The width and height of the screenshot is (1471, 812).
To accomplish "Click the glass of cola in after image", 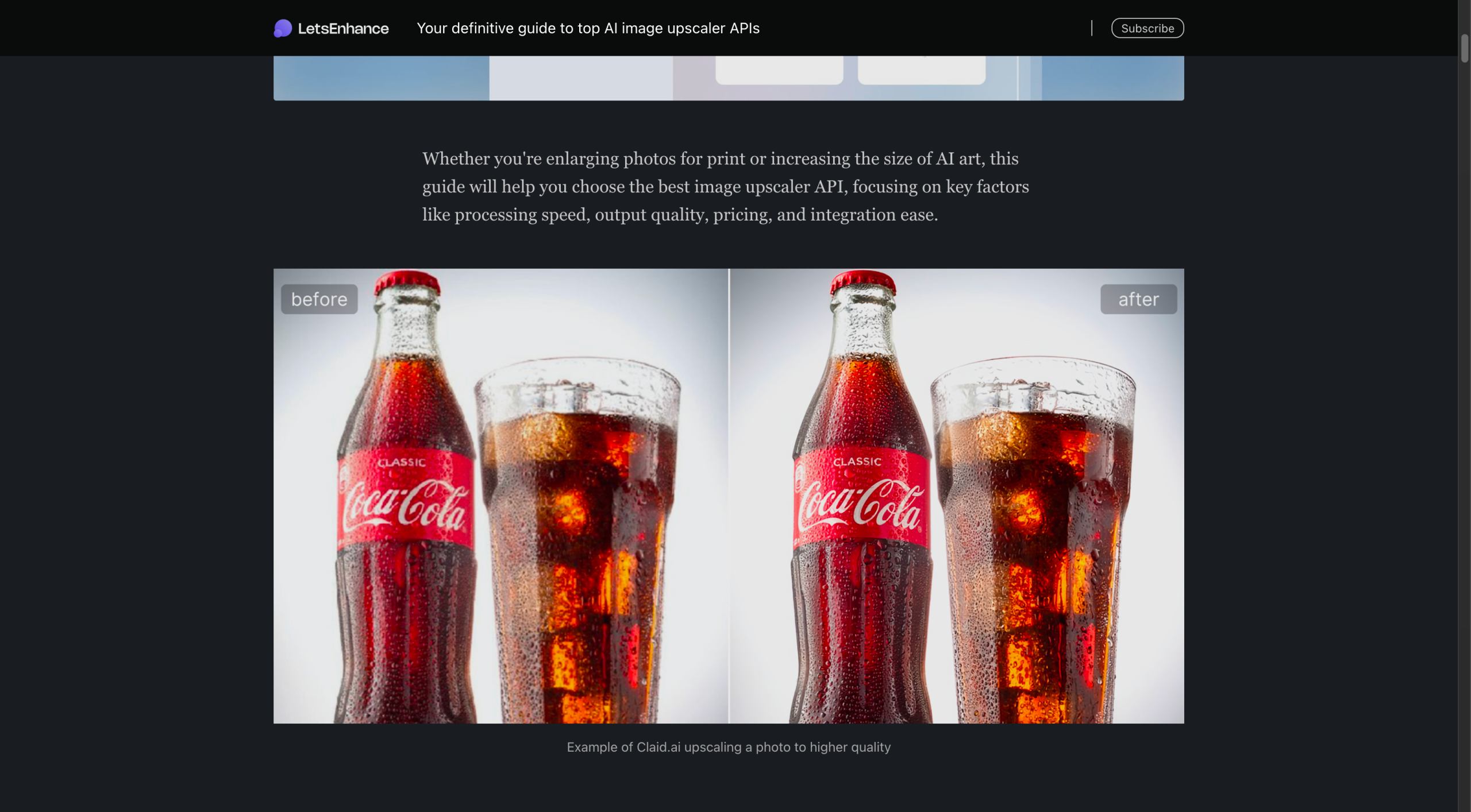I will click(x=1033, y=534).
